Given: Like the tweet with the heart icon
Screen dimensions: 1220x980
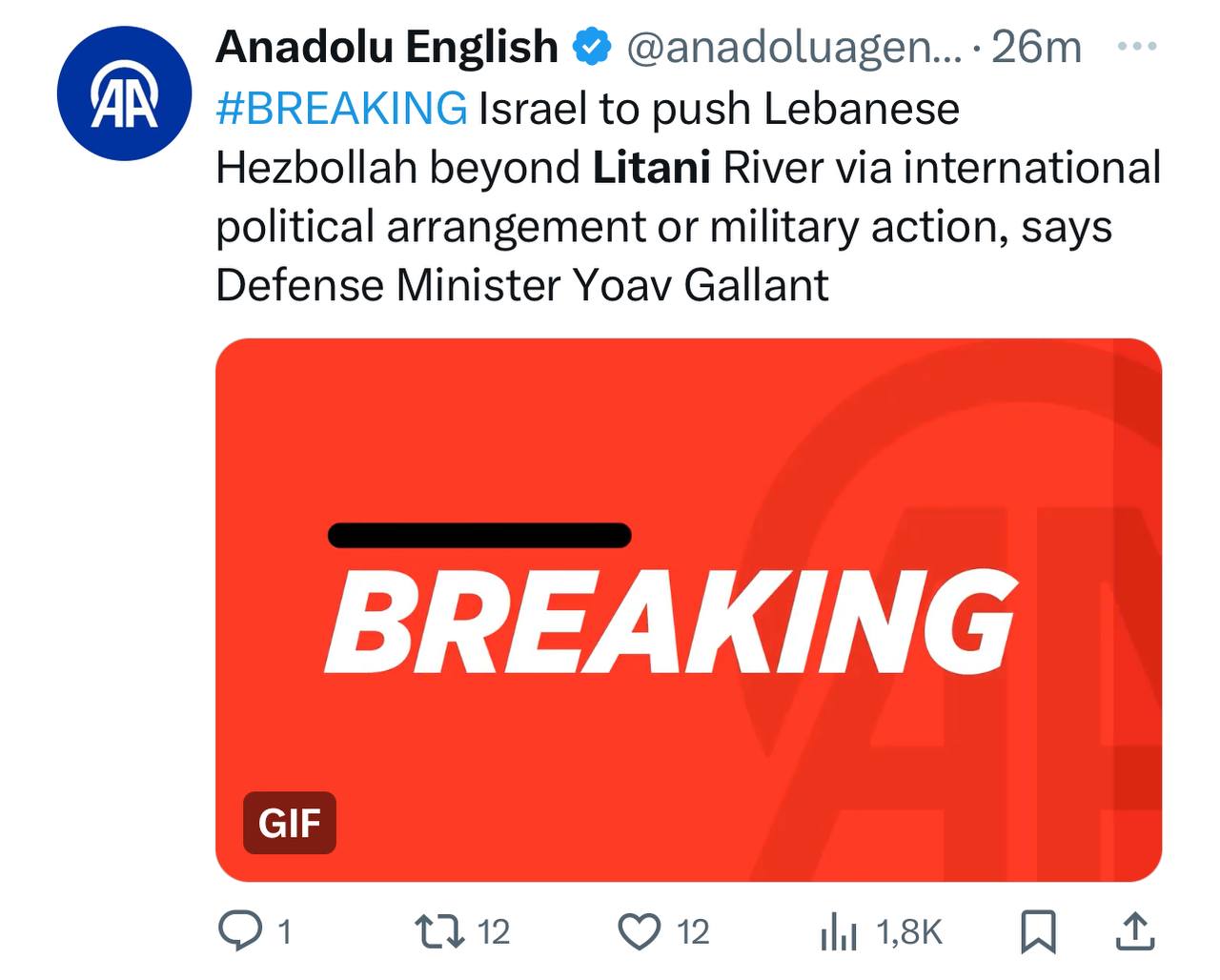Looking at the screenshot, I should click(640, 931).
